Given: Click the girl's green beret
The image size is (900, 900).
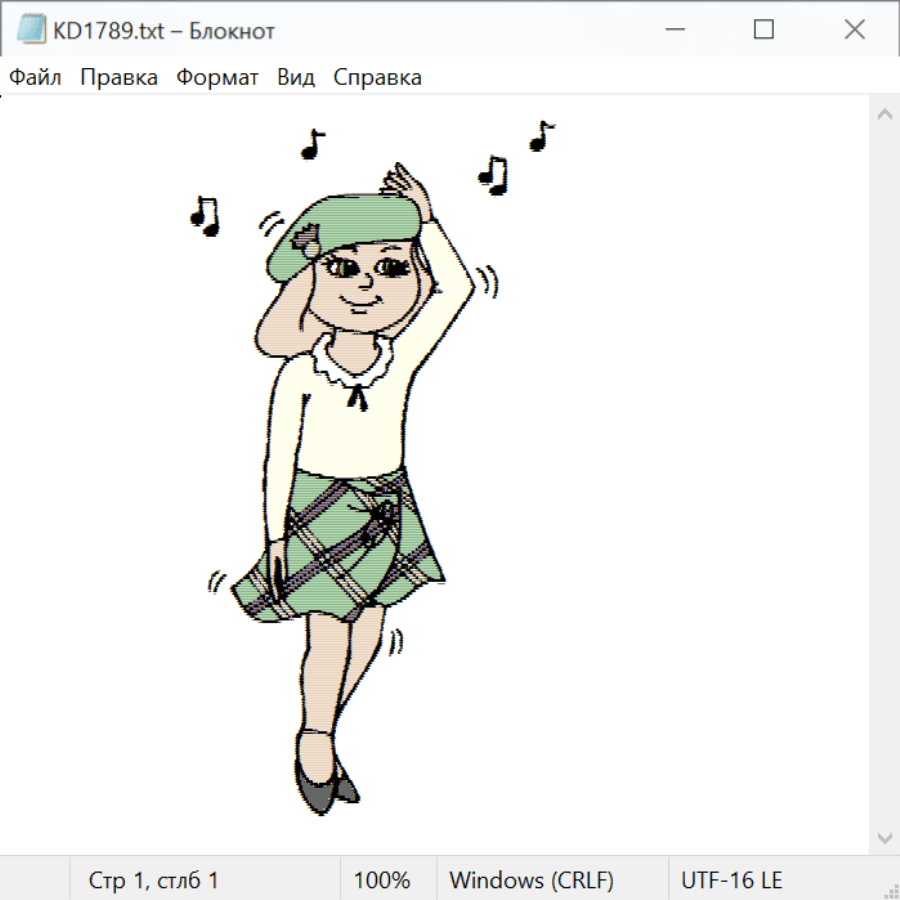Looking at the screenshot, I should click(350, 225).
